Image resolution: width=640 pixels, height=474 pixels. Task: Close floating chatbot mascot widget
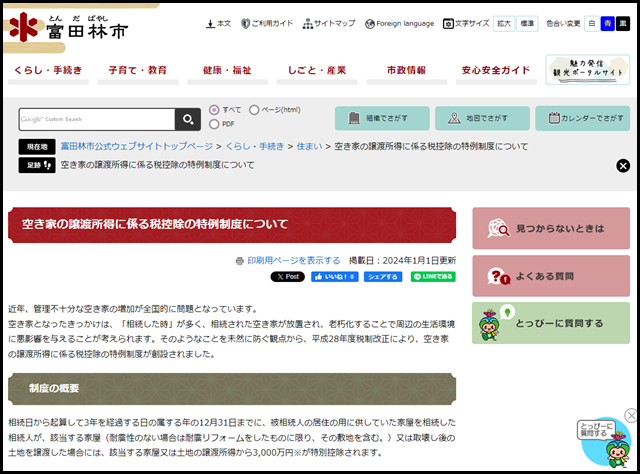click(x=631, y=416)
